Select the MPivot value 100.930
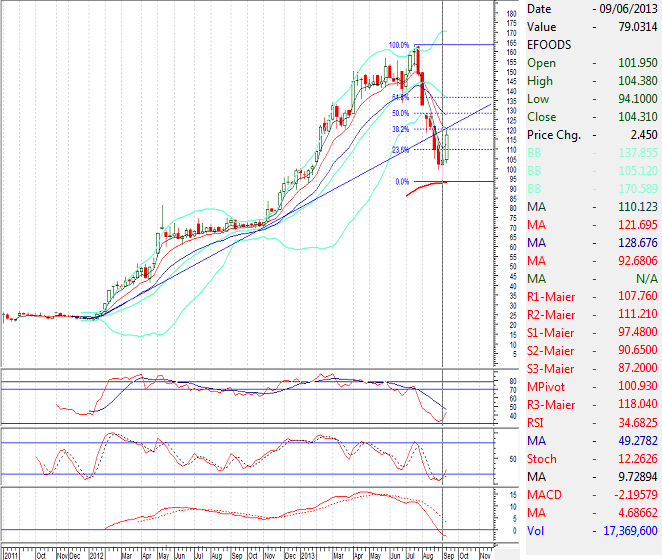 point(634,386)
